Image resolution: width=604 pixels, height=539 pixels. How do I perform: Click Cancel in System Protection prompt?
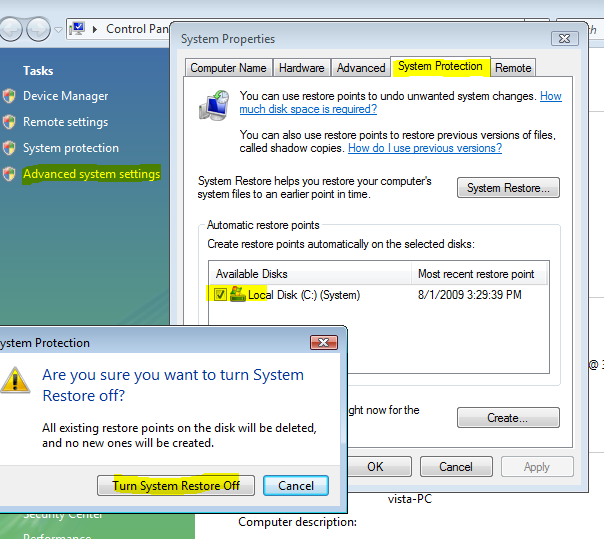tap(296, 485)
